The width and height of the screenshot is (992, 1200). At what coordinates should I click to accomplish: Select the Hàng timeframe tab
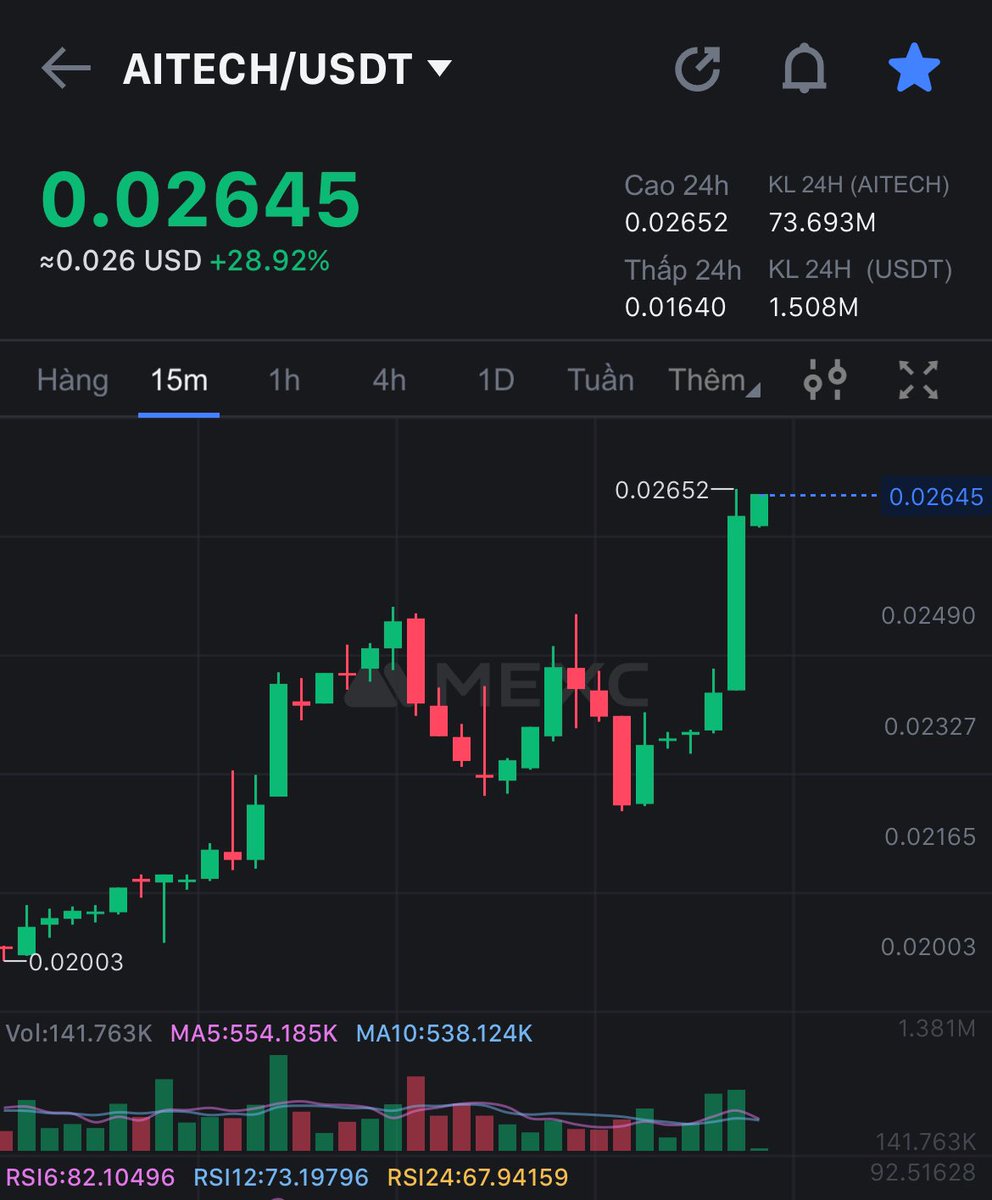[x=72, y=380]
